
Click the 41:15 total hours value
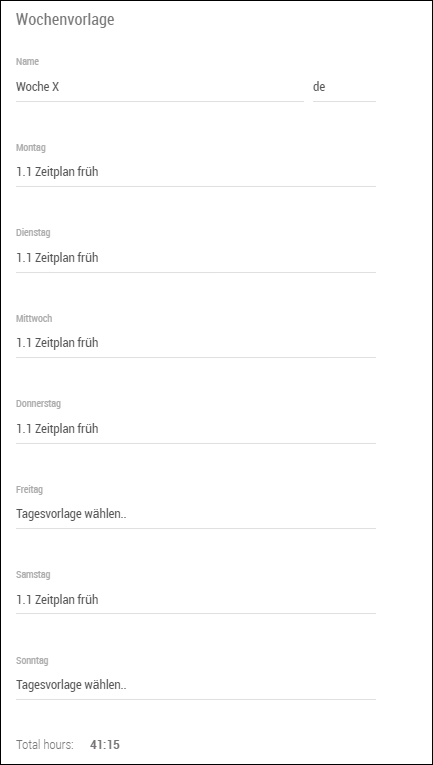105,745
